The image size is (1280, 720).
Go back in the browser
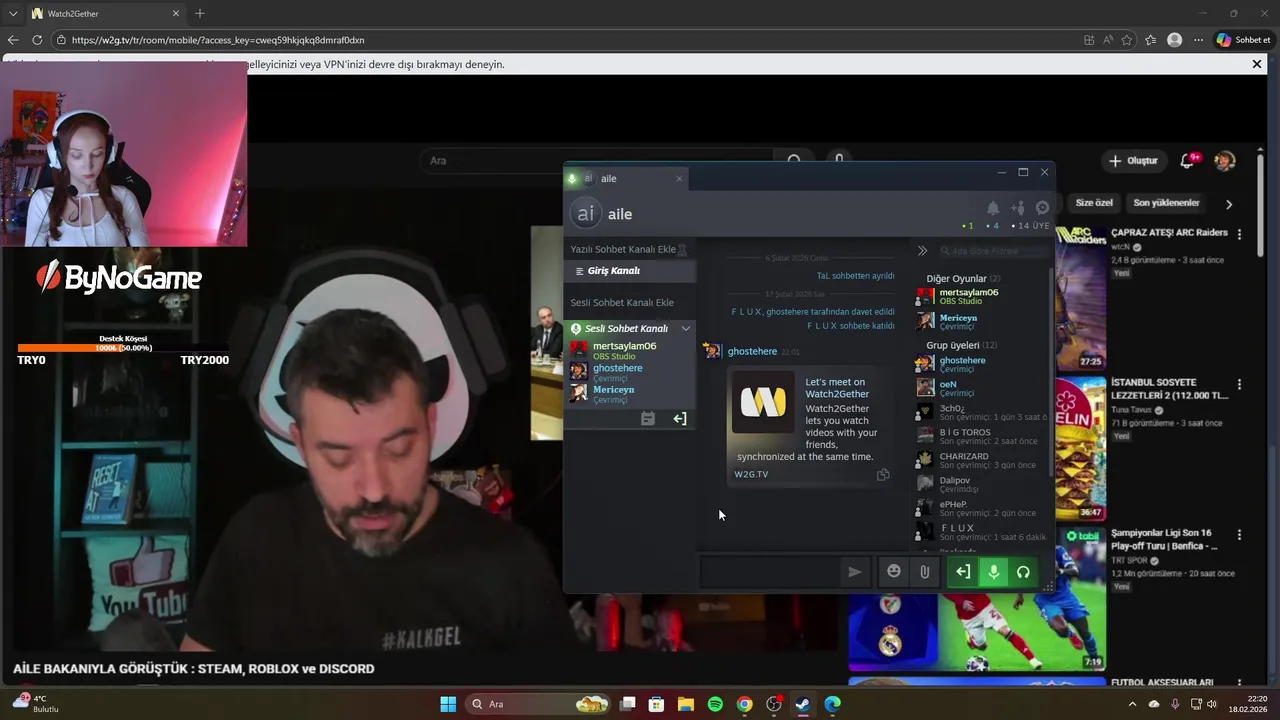13,40
